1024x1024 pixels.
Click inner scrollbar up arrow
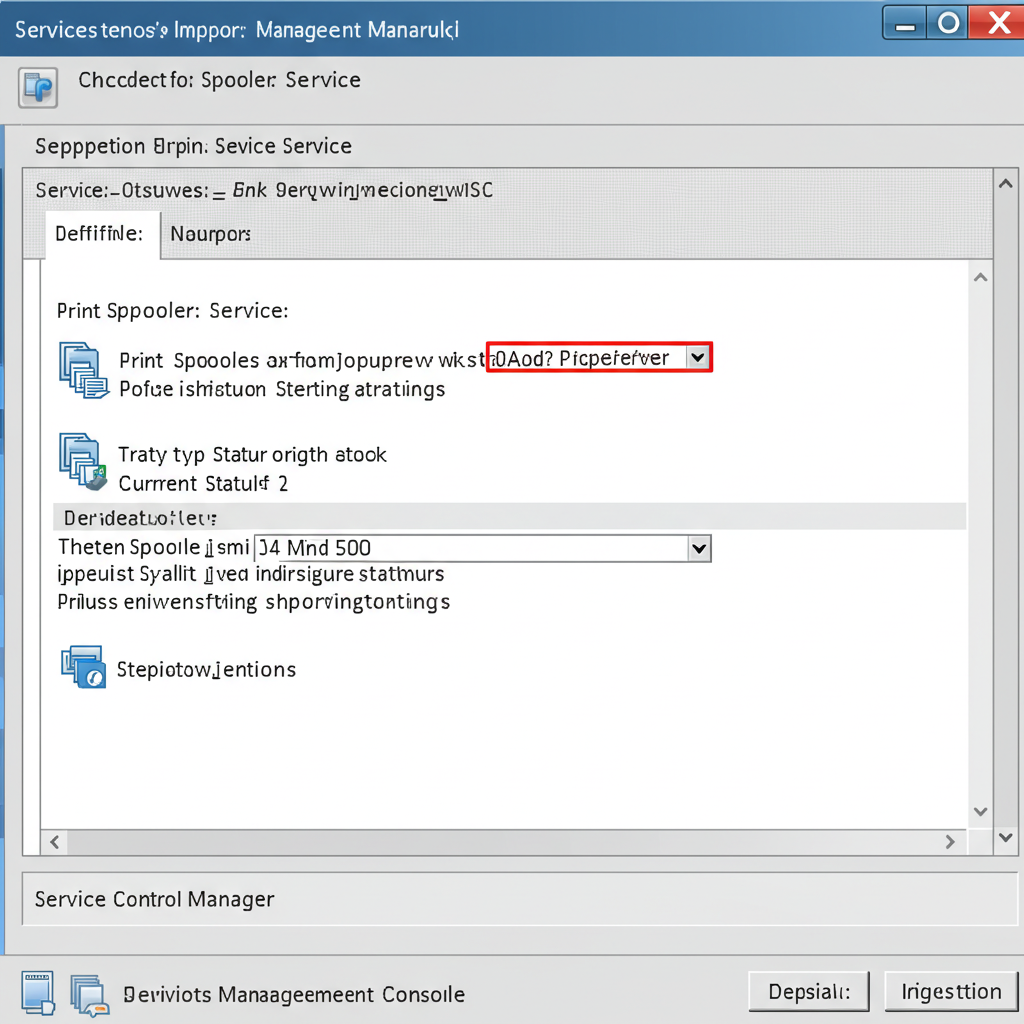pos(980,278)
